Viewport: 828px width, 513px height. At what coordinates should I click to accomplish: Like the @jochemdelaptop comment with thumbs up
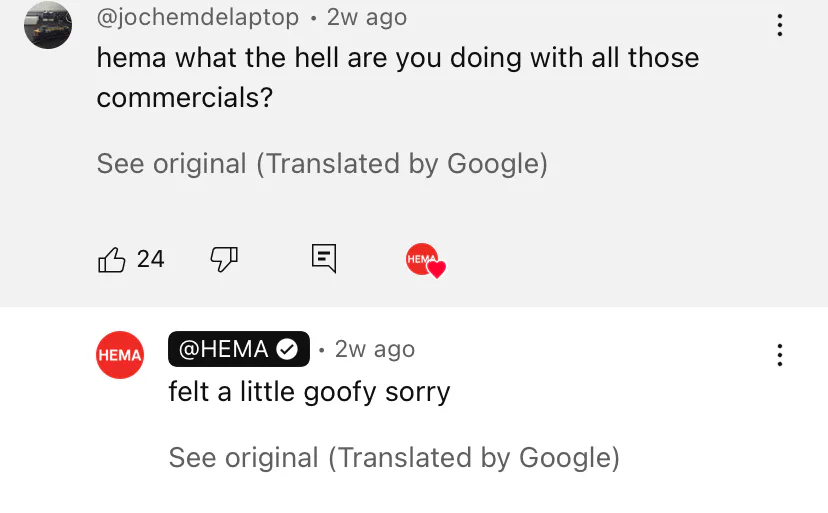[111, 259]
